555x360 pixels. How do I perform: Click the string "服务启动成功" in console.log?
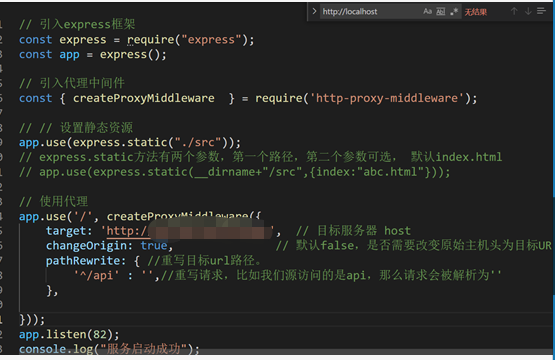(x=144, y=349)
